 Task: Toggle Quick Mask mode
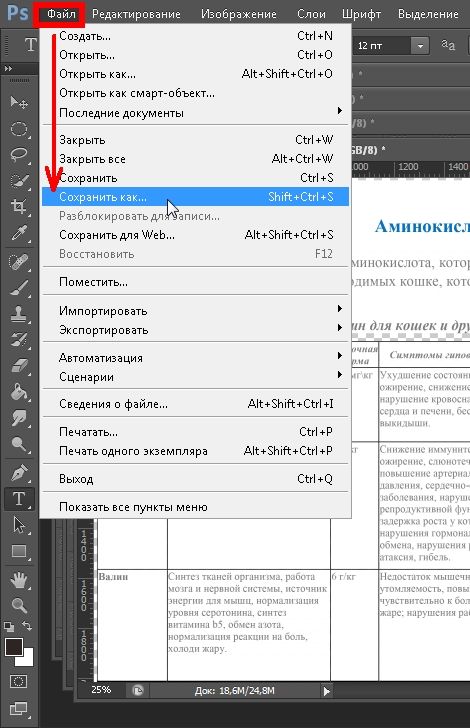pyautogui.click(x=19, y=682)
